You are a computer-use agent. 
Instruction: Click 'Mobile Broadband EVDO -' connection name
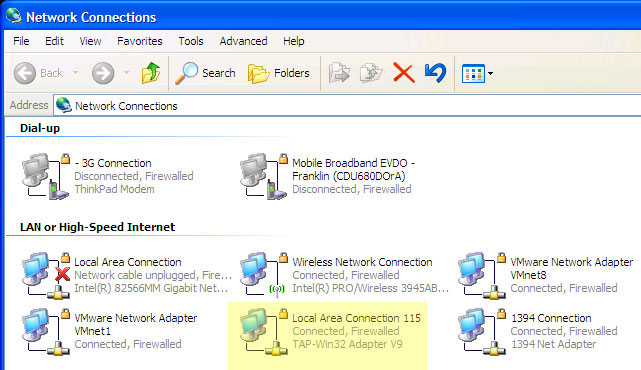click(x=354, y=163)
